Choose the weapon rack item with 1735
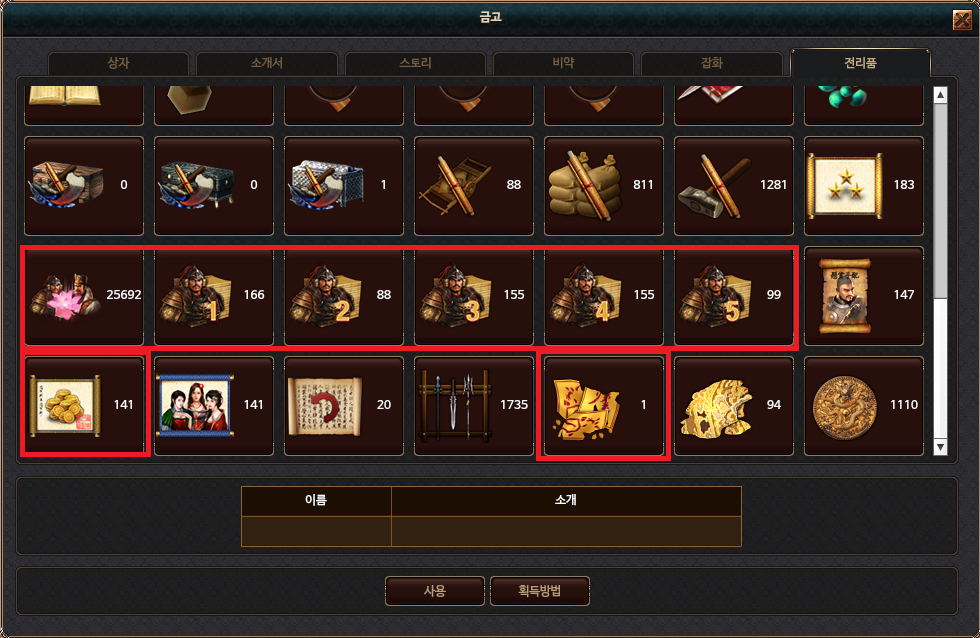This screenshot has height=638, width=980. coord(474,406)
